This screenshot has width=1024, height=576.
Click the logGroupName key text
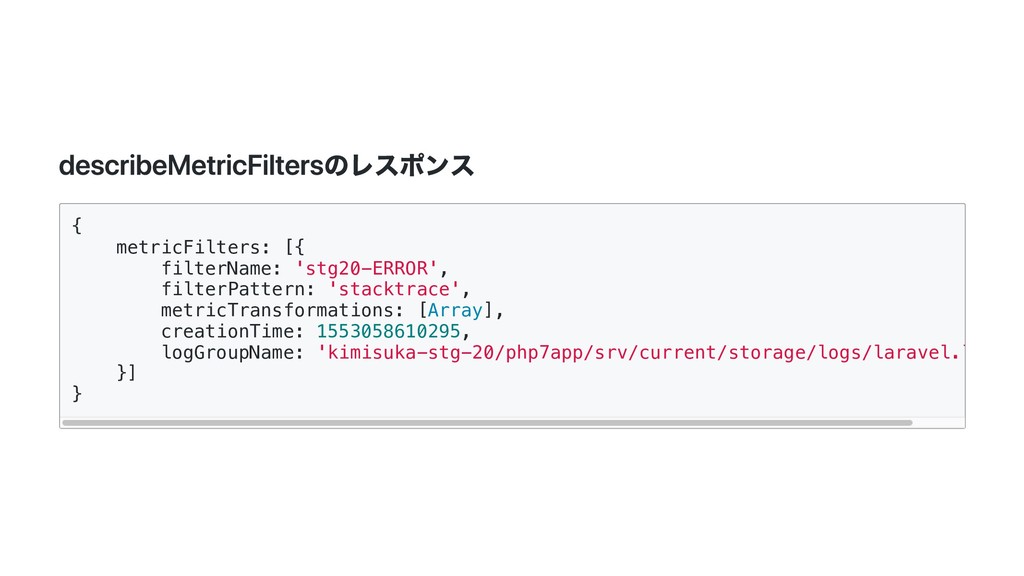click(227, 353)
